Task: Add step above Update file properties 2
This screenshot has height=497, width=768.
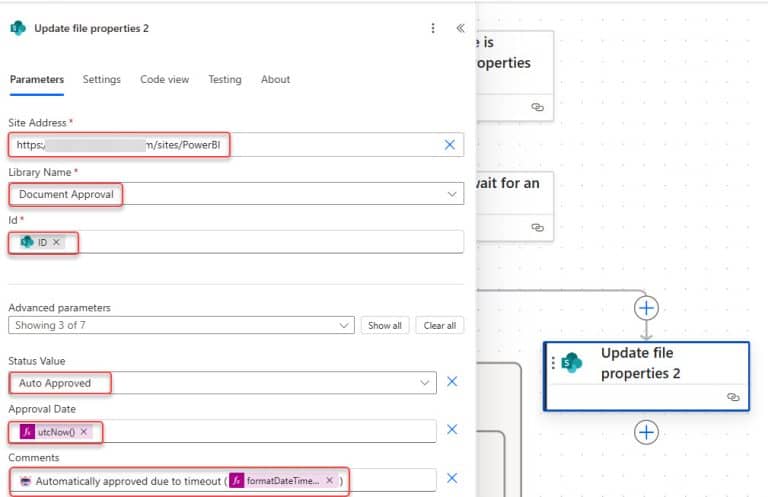Action: (x=646, y=308)
